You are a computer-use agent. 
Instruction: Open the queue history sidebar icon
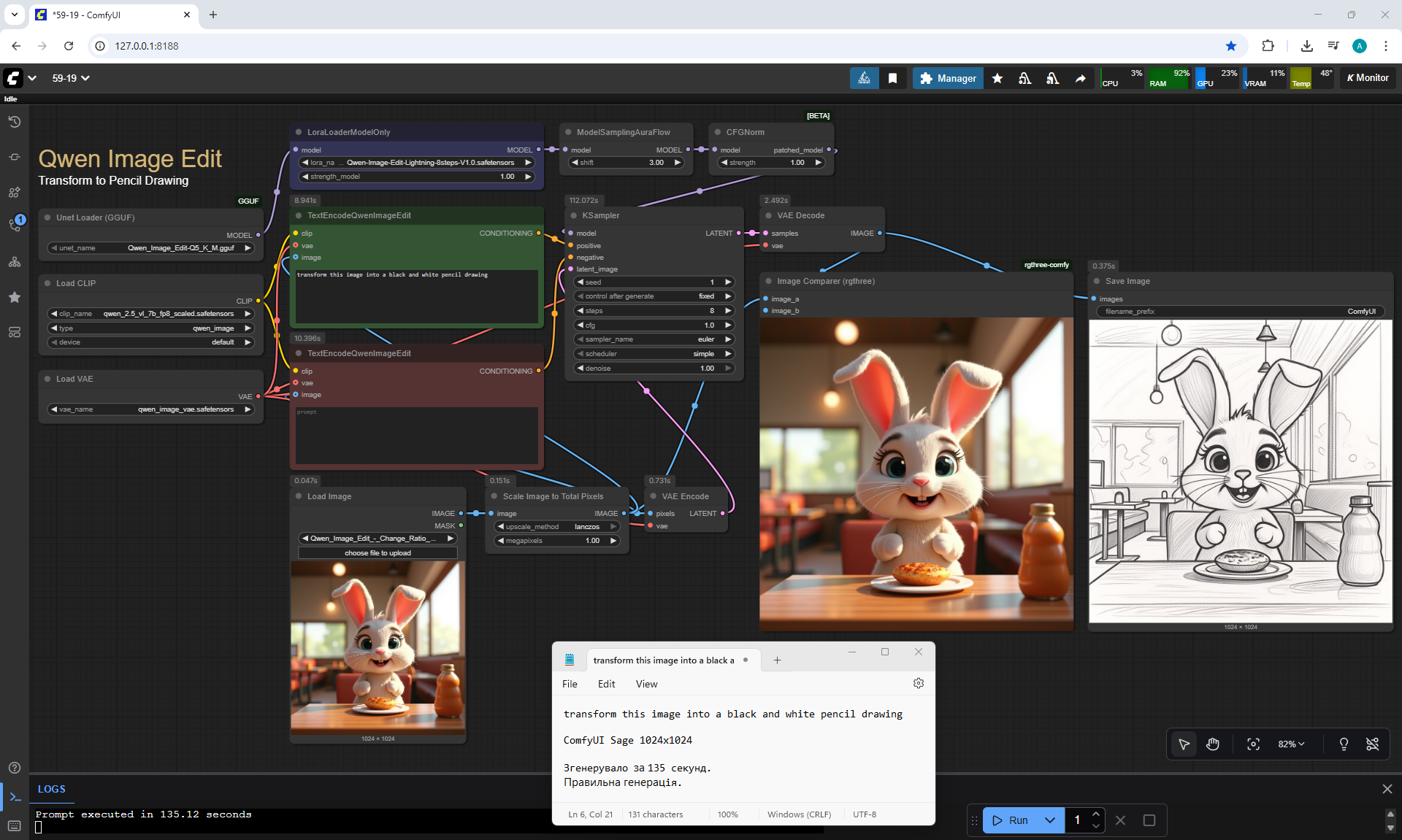point(15,122)
